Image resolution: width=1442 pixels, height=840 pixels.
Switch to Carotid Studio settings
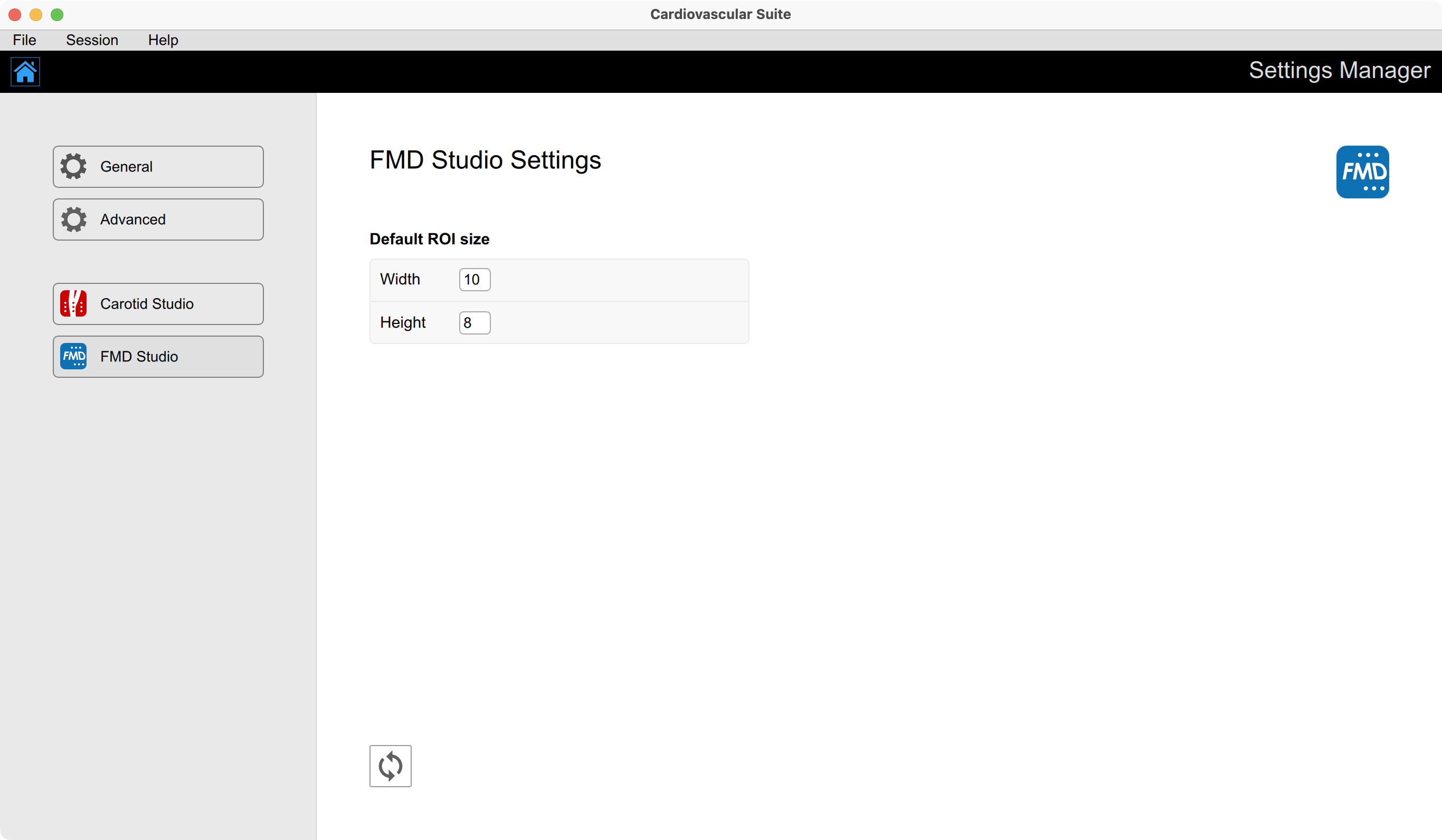pyautogui.click(x=158, y=303)
